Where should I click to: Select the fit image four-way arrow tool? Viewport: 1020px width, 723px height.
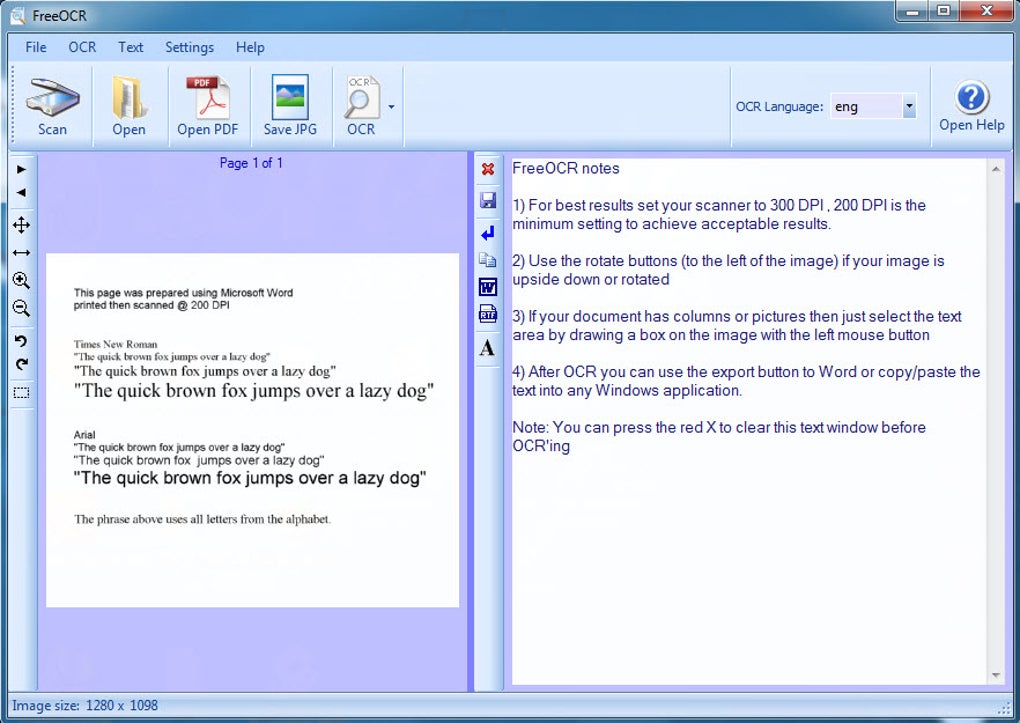[21, 225]
